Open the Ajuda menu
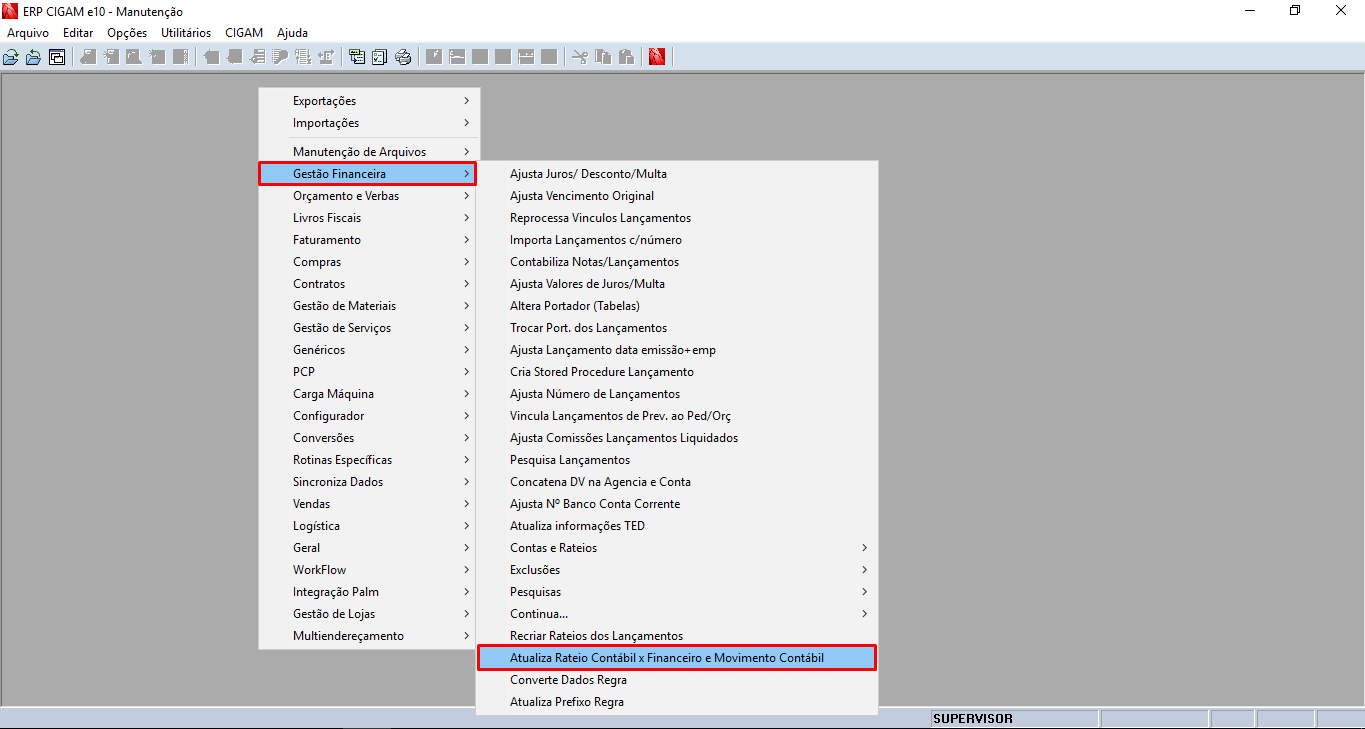The image size is (1365, 729). point(293,33)
